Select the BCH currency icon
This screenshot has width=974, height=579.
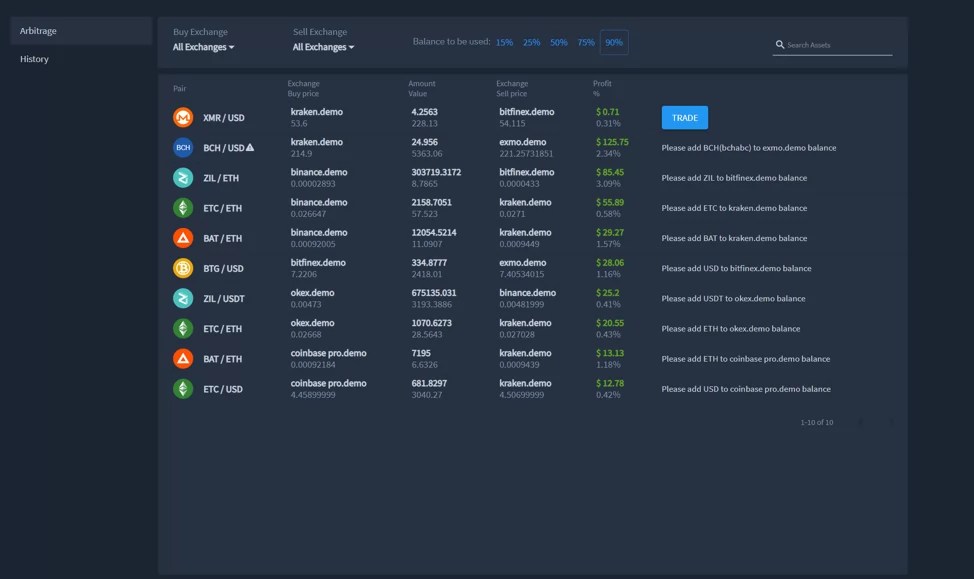183,147
